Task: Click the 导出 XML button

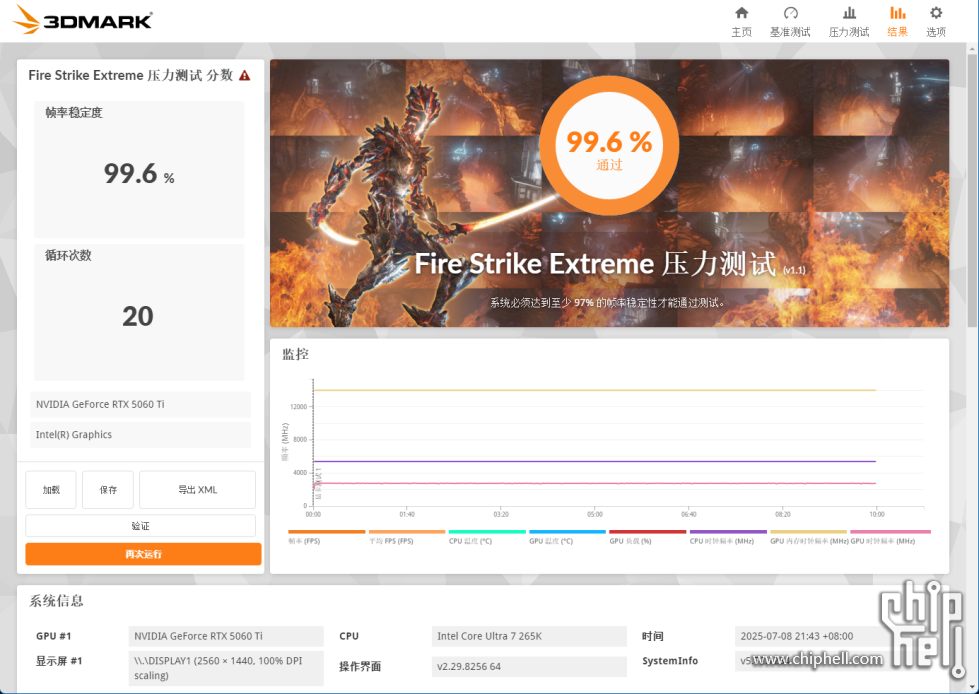Action: (197, 490)
